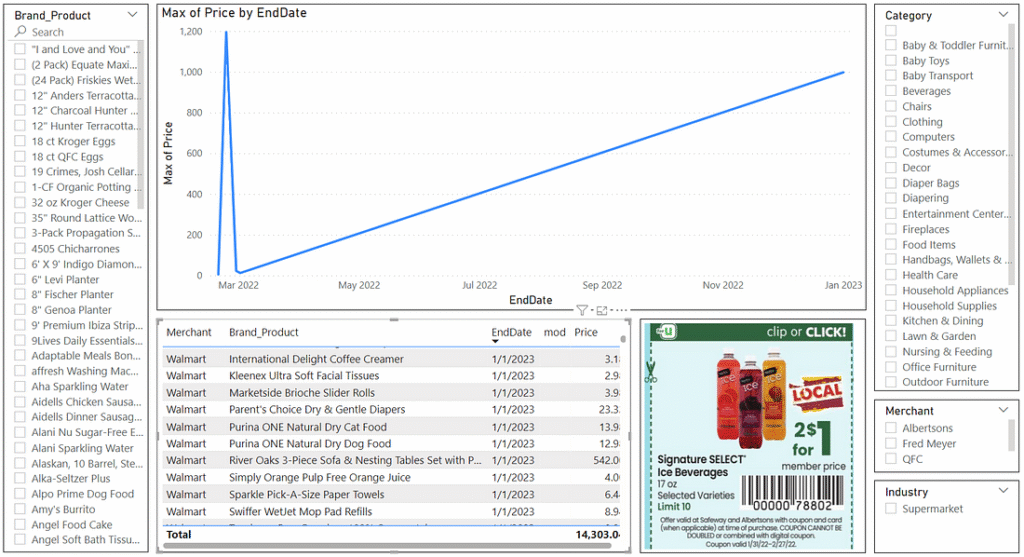Click the mod column header
The height and width of the screenshot is (557, 1024).
554,332
